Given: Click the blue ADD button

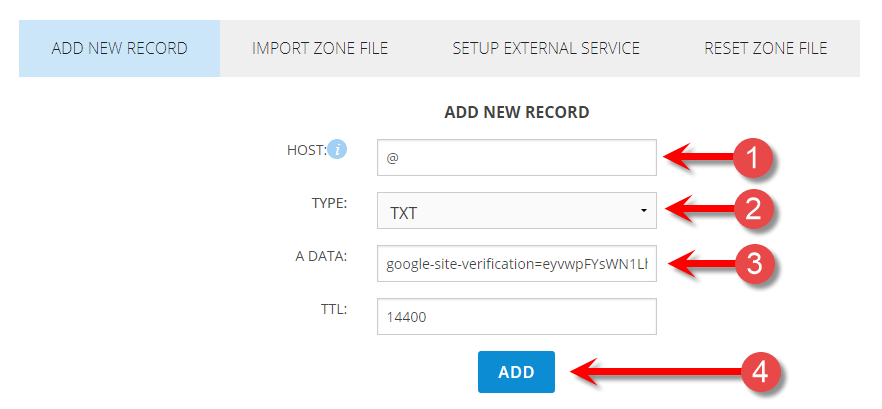Looking at the screenshot, I should pos(516,372).
